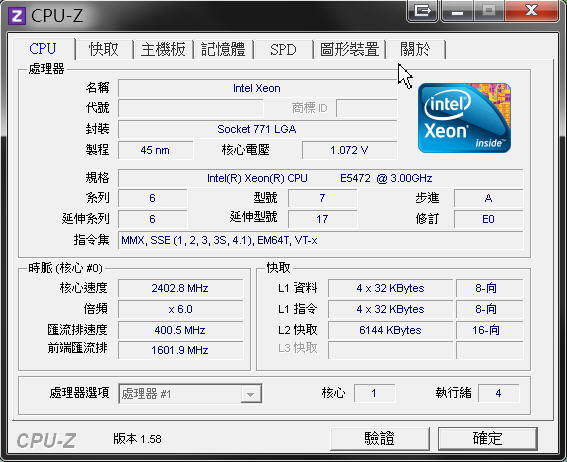Close the CPU-Z window
The image size is (567, 462).
(x=532, y=11)
